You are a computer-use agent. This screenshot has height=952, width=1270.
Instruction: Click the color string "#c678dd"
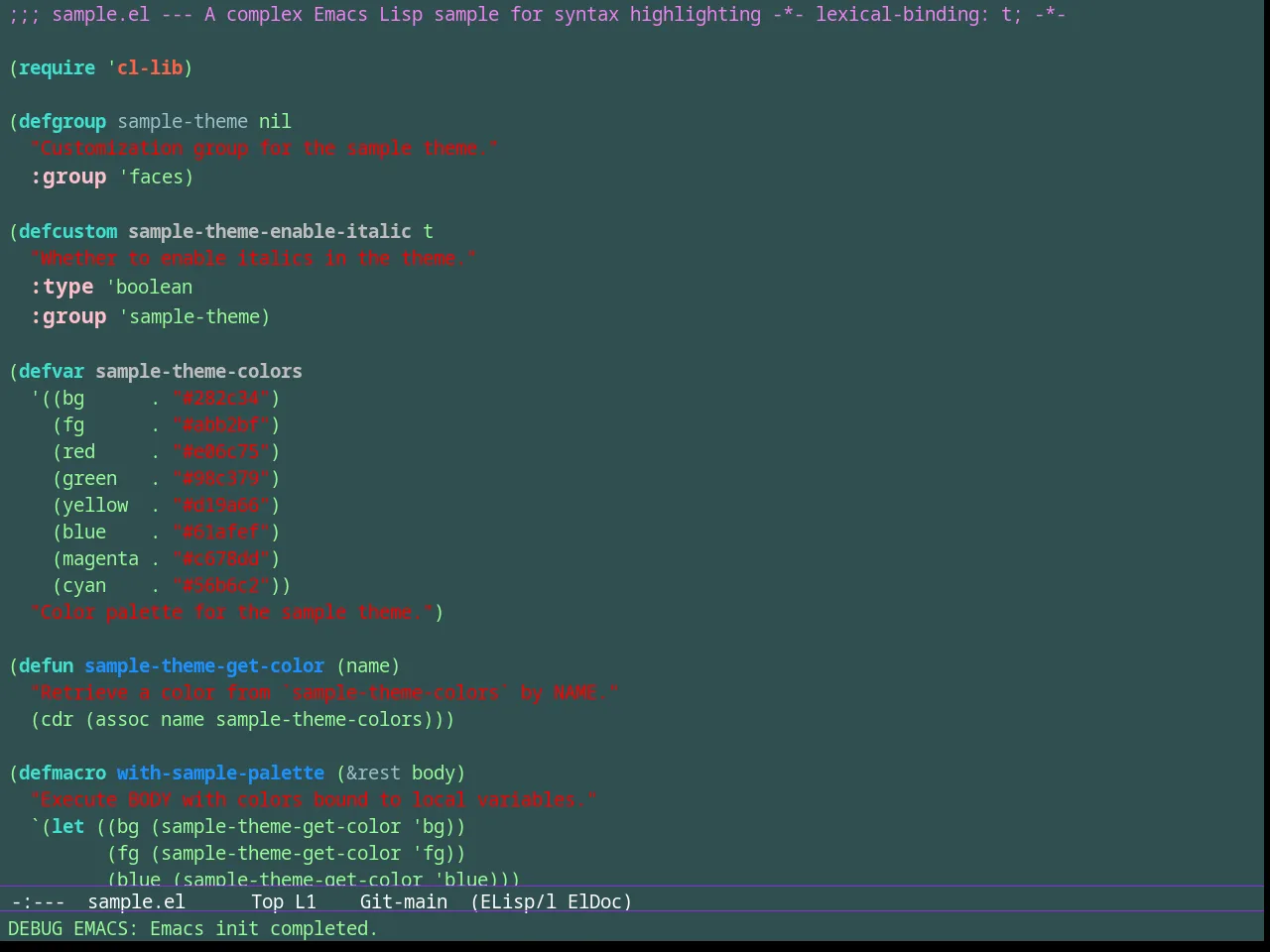[x=220, y=559]
